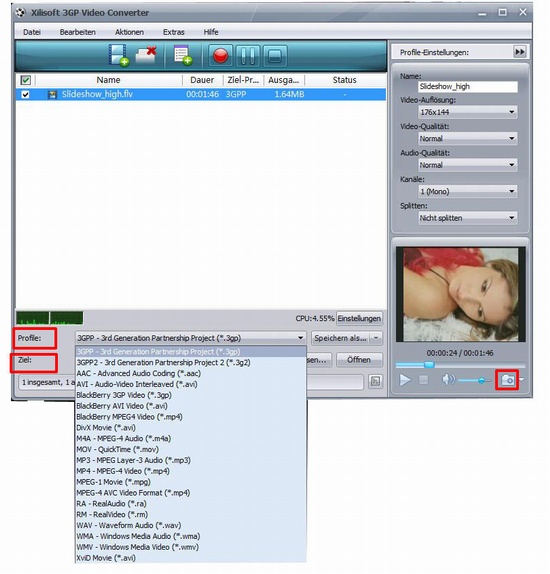This screenshot has width=550, height=574.
Task: Open the Video-Qualität Normal dropdown
Action: click(468, 138)
